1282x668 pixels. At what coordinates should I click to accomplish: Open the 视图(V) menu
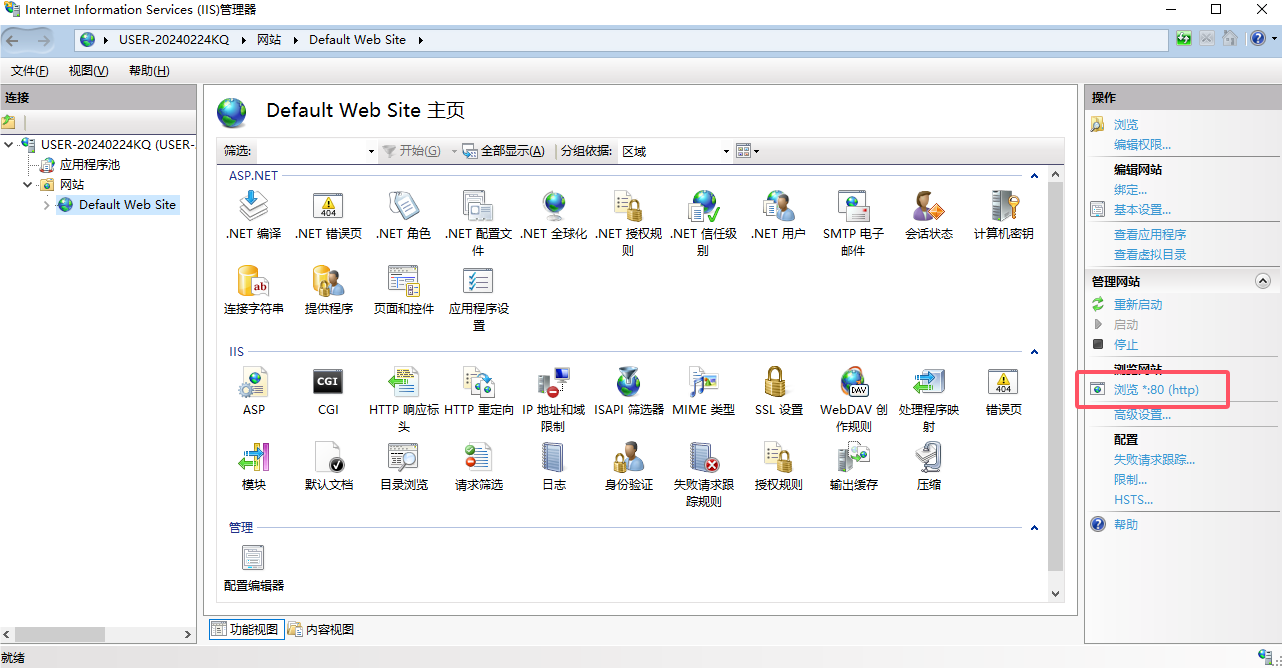click(88, 71)
